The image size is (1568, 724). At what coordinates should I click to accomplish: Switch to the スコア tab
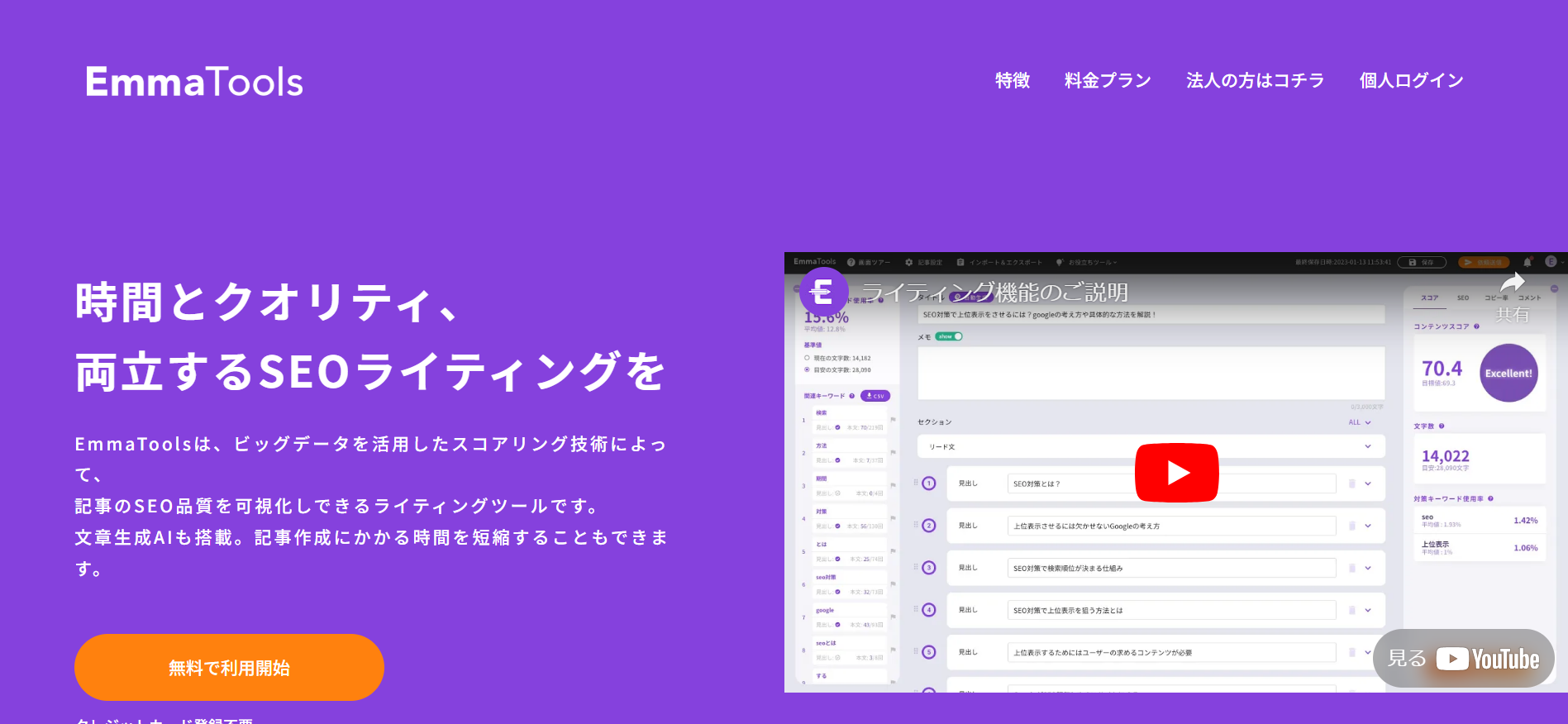tap(1430, 298)
